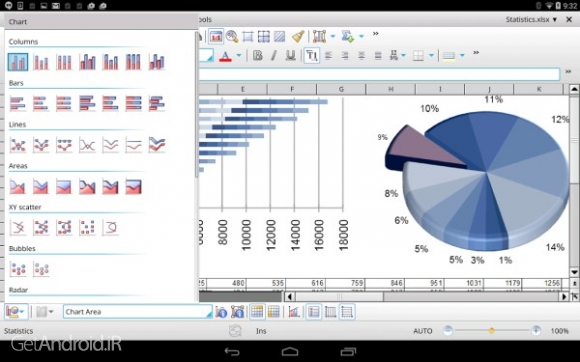This screenshot has height=362, width=580.
Task: Click the columns insert icon beside brush
Action: (x=319, y=36)
